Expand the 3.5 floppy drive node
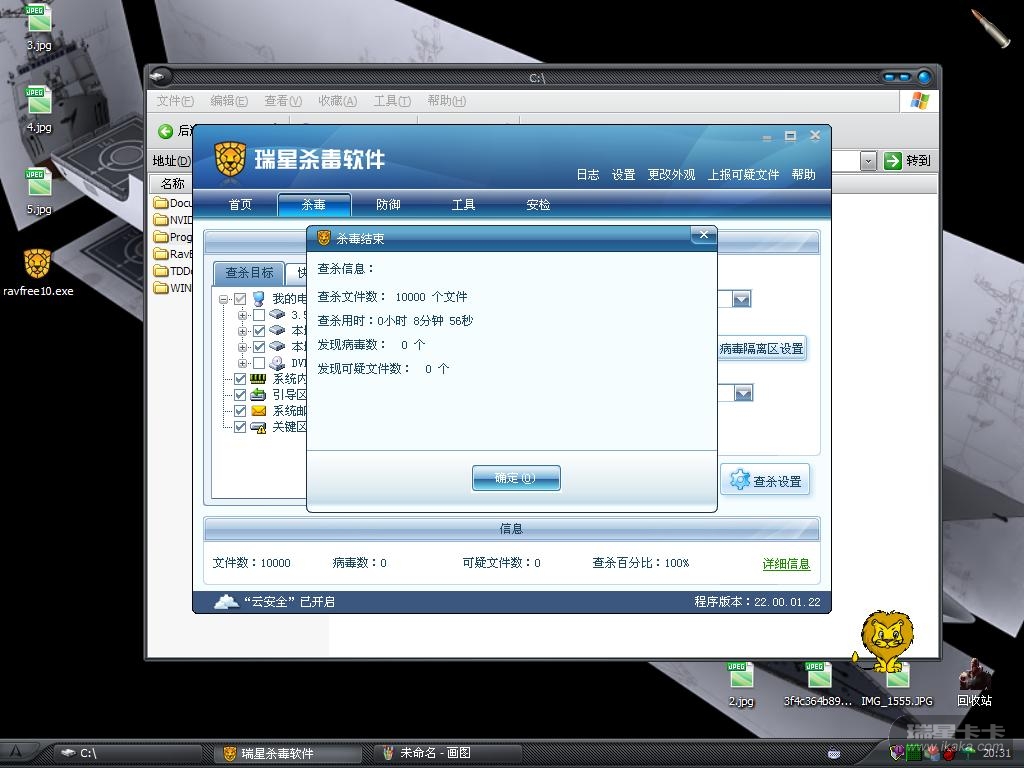Image resolution: width=1024 pixels, height=768 pixels. tap(242, 315)
